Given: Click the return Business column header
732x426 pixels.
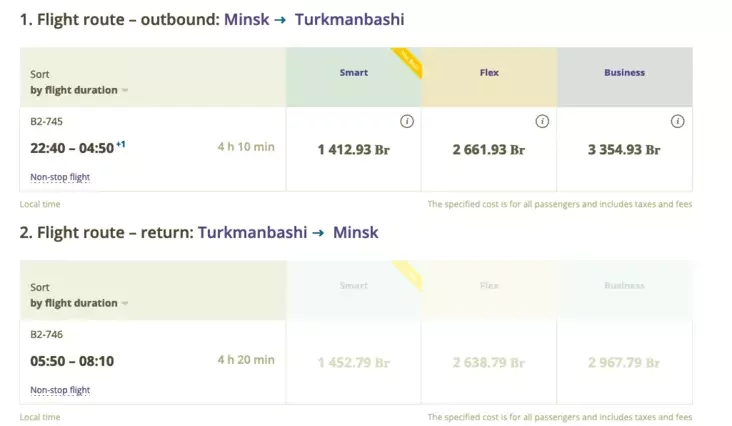Looking at the screenshot, I should [x=625, y=286].
